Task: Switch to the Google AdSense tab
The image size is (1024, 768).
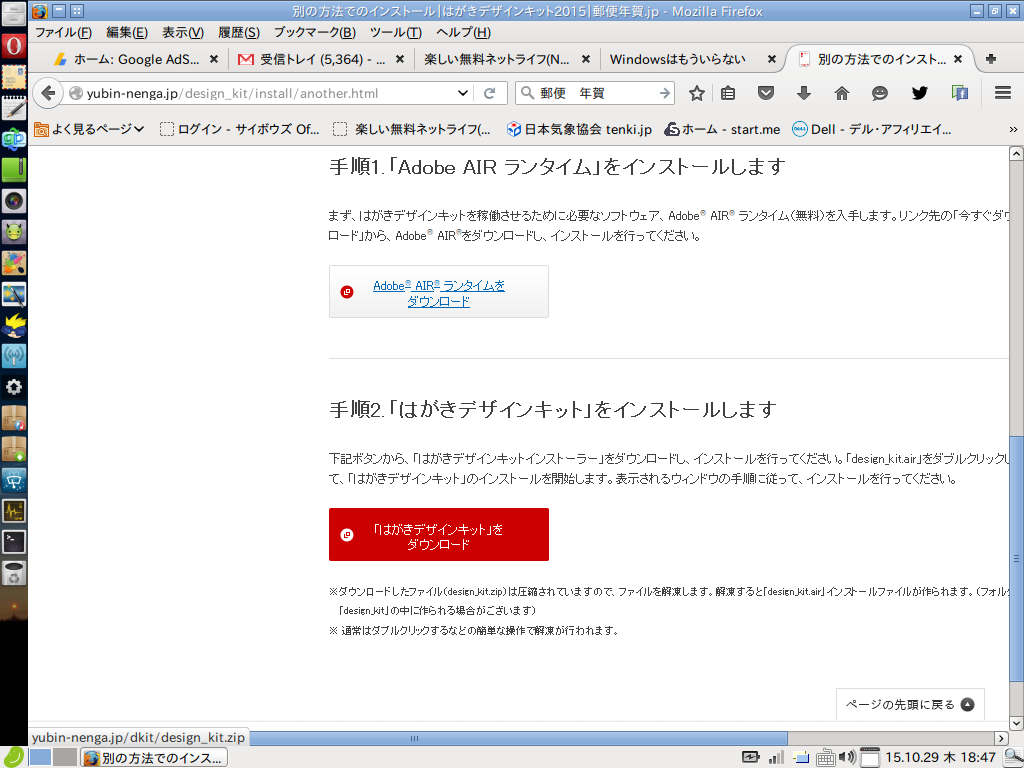Action: point(136,59)
